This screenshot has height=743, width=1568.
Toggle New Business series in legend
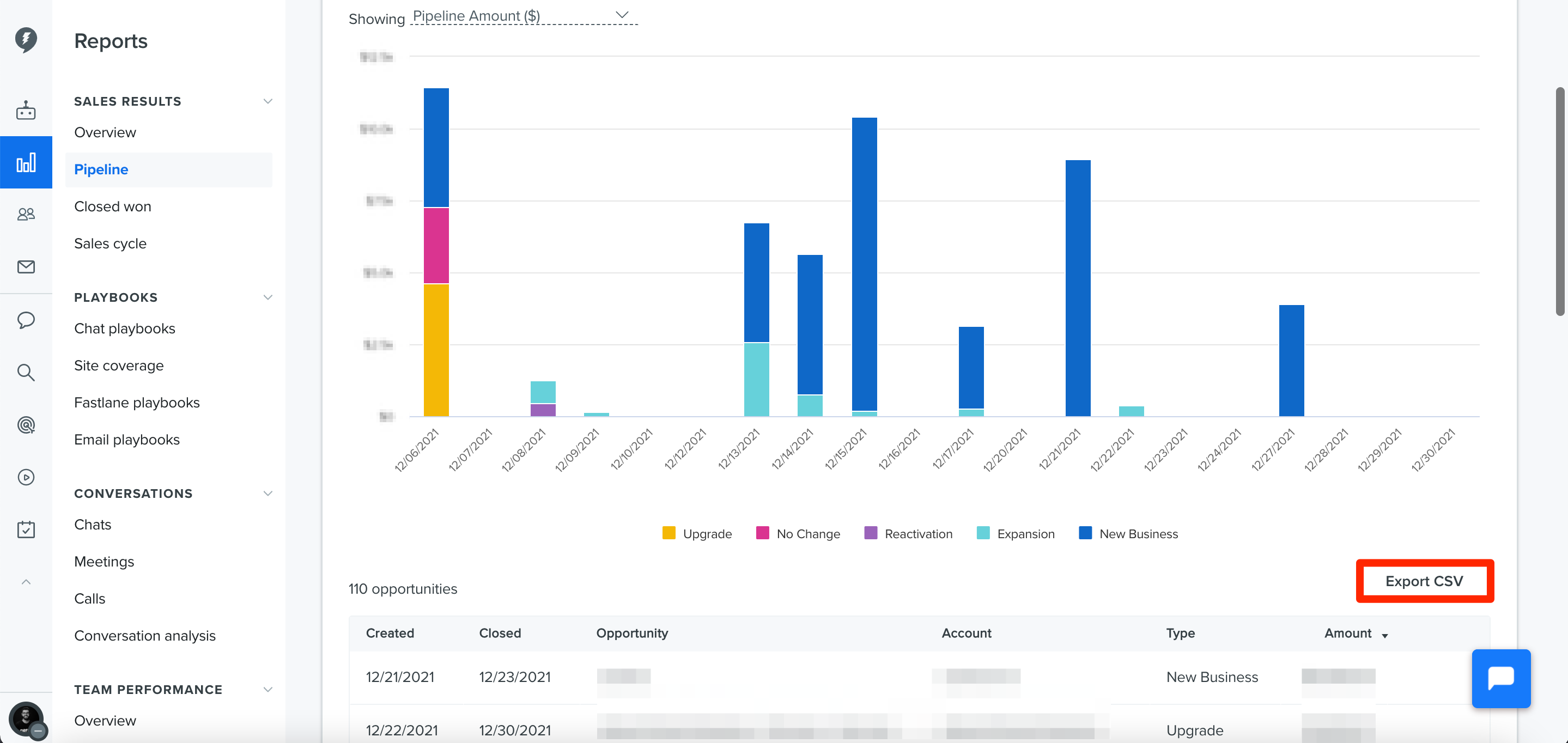[x=1128, y=534]
